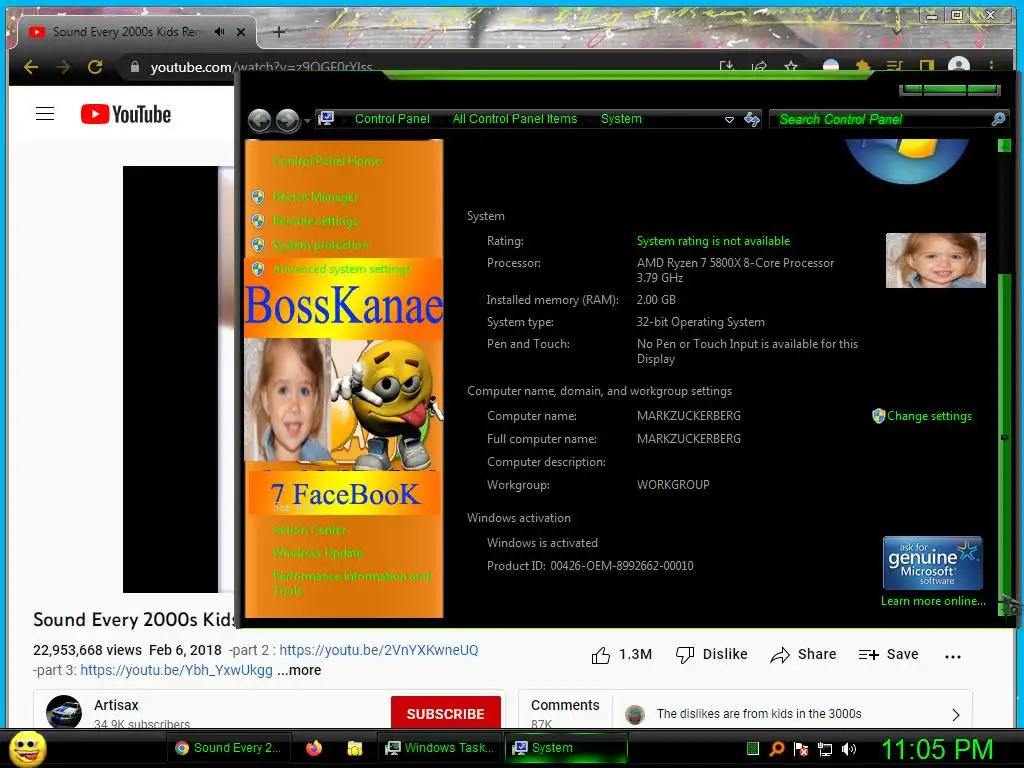The image size is (1024, 768).
Task: Click System protection shield icon
Action: pyautogui.click(x=258, y=245)
